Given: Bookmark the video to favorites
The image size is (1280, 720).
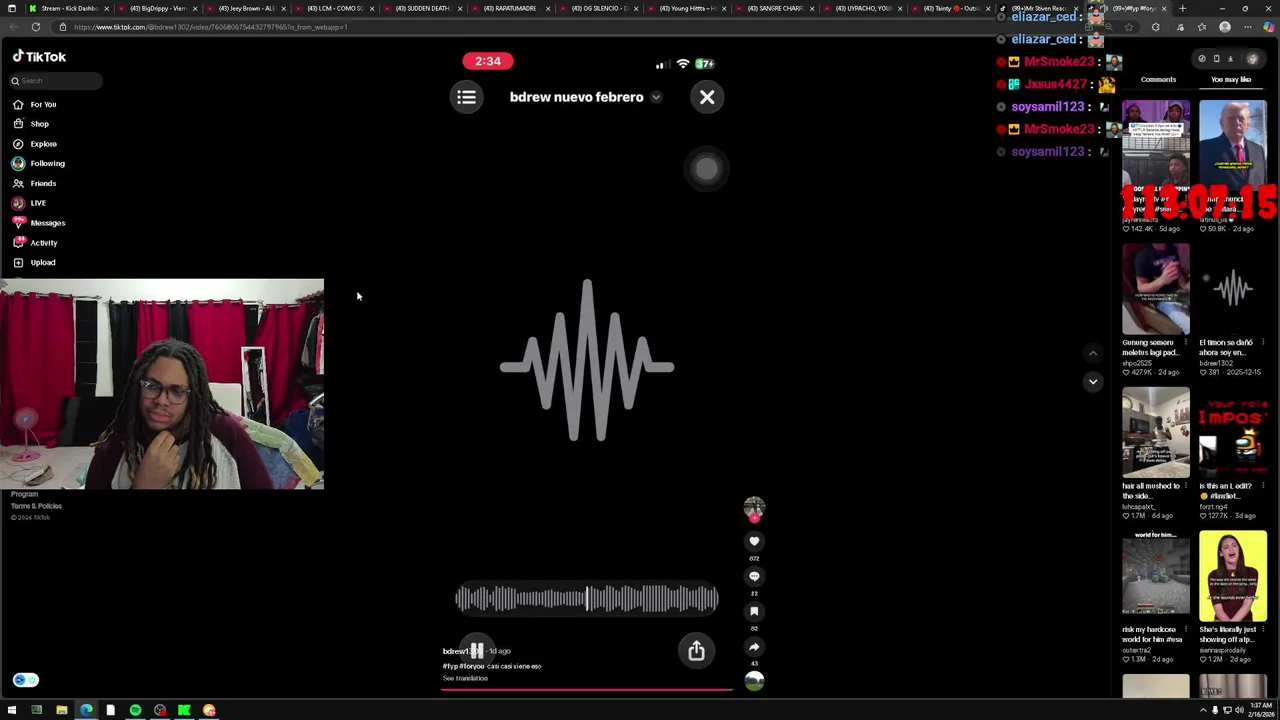Looking at the screenshot, I should pos(754,611).
